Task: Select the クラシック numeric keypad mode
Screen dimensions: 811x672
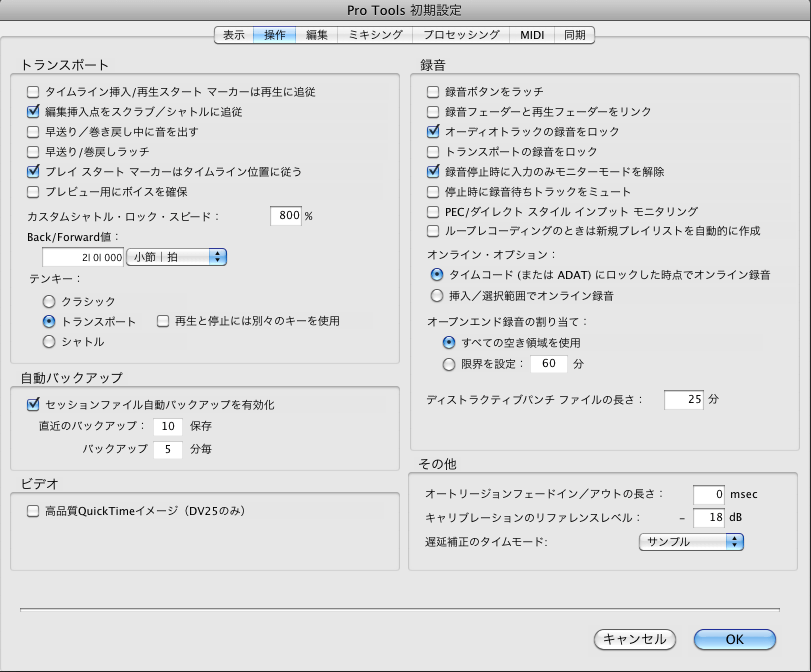Action: [x=49, y=302]
